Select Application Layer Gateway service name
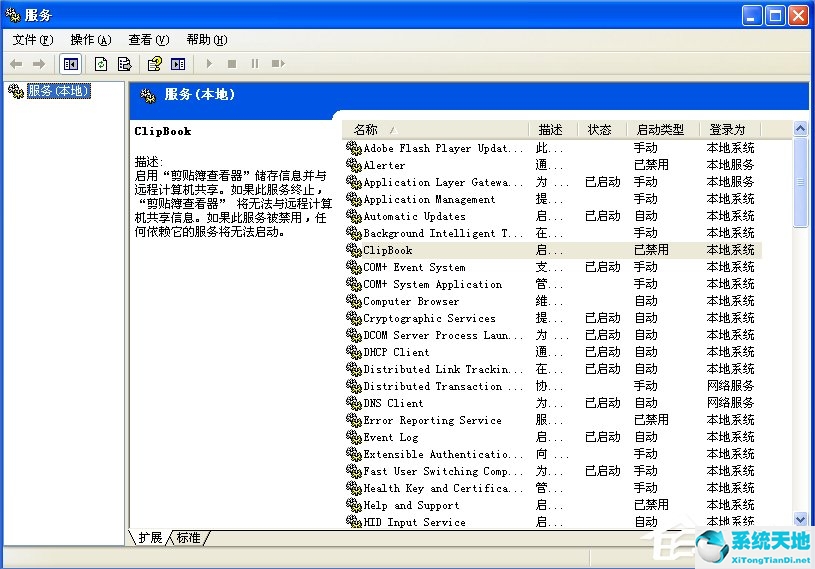The image size is (815, 569). click(443, 182)
